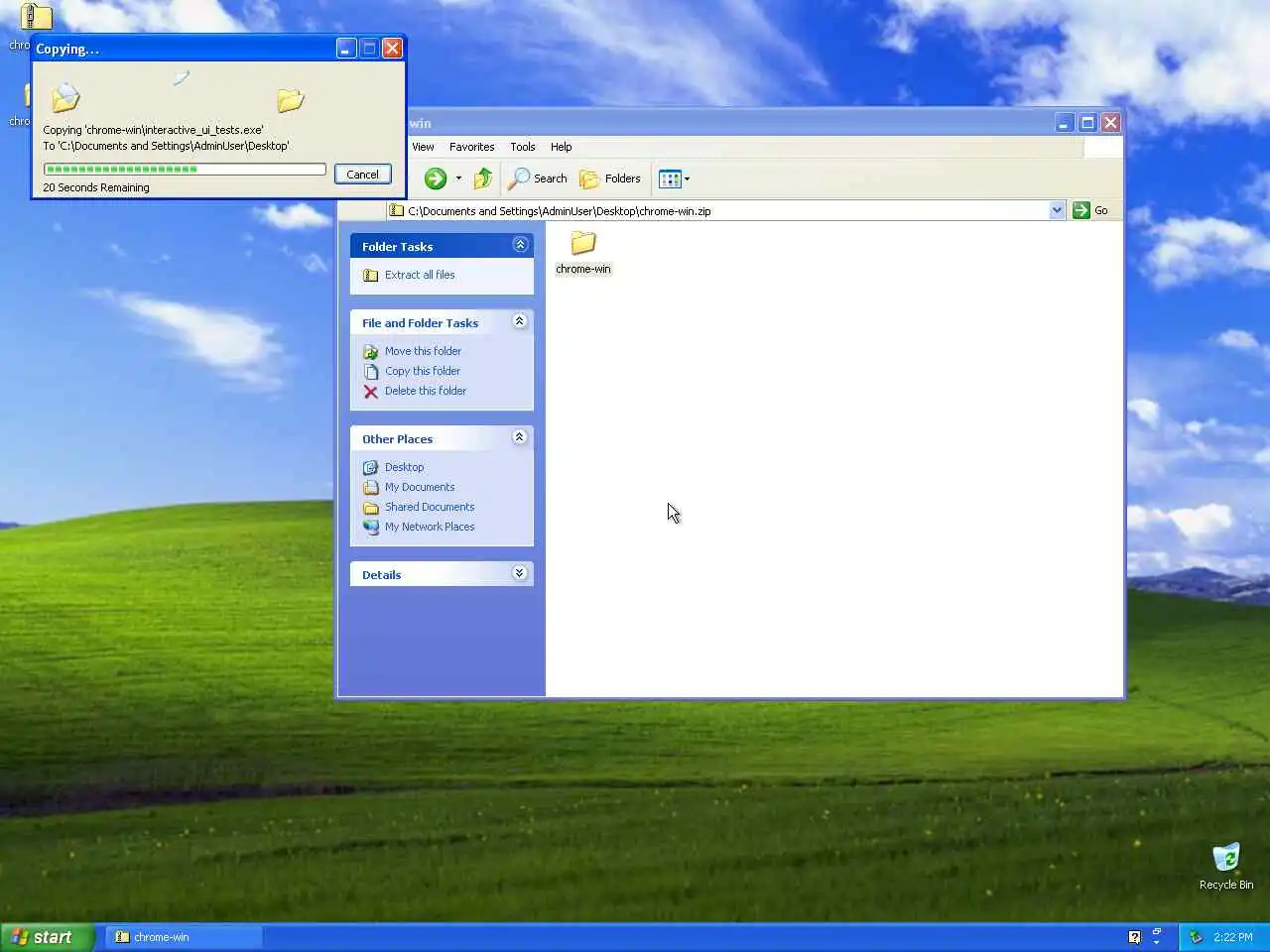Screen dimensions: 1270x952
Task: Click the Search toolbar button
Action: (538, 178)
